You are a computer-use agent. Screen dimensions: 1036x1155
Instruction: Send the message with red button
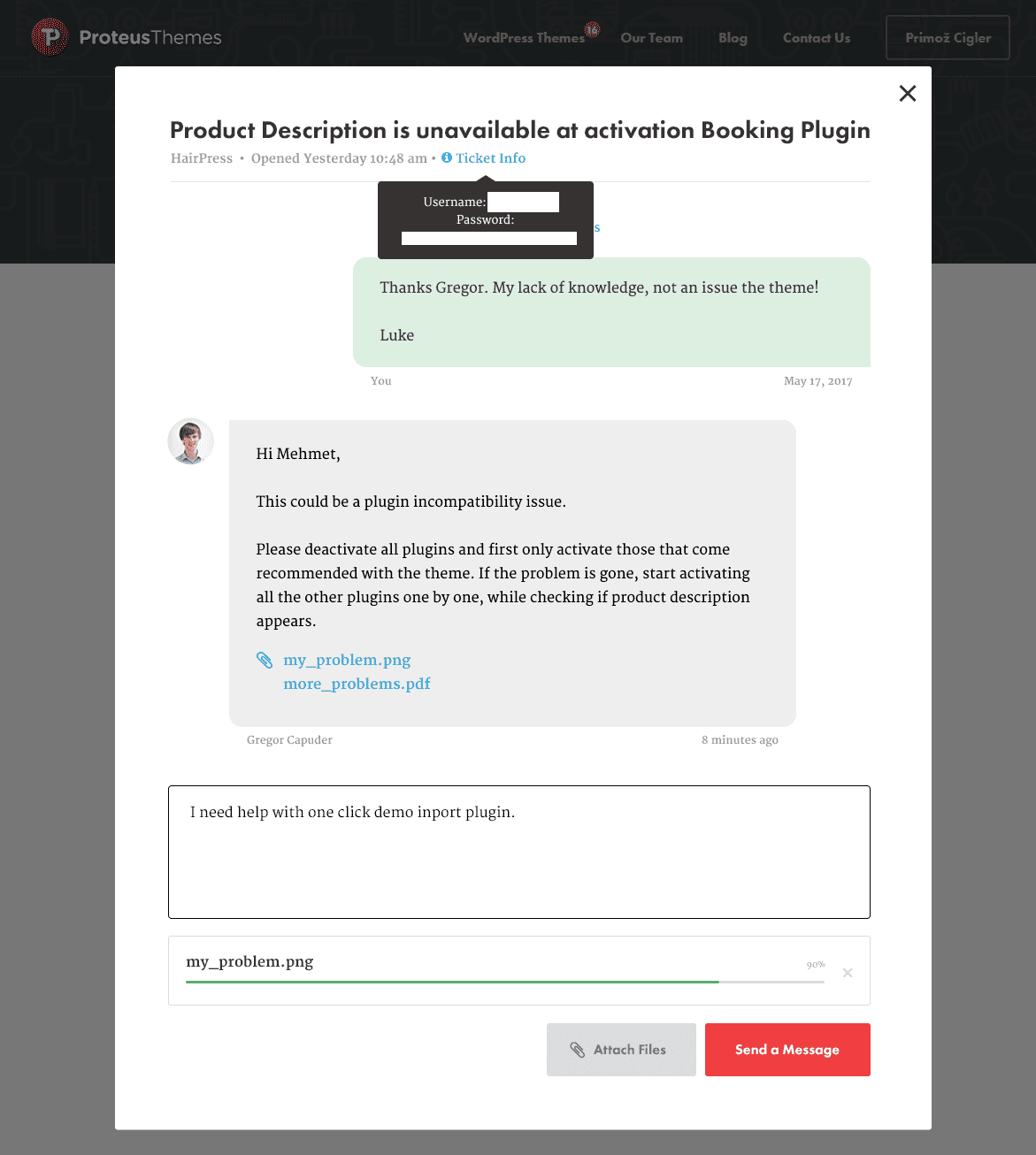[787, 1050]
